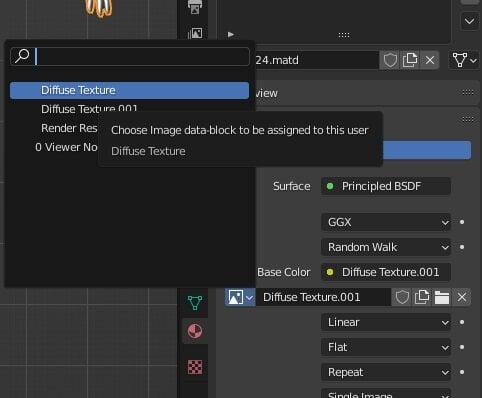This screenshot has height=398, width=482.
Task: Open the Surface Principled BSDF selector
Action: [386, 186]
